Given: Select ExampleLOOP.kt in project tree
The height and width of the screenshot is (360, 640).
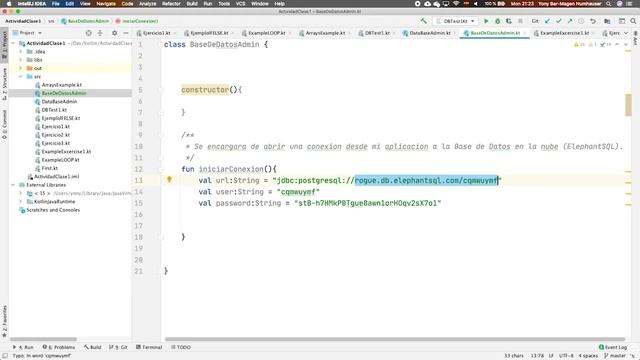Looking at the screenshot, I should pyautogui.click(x=60, y=160).
